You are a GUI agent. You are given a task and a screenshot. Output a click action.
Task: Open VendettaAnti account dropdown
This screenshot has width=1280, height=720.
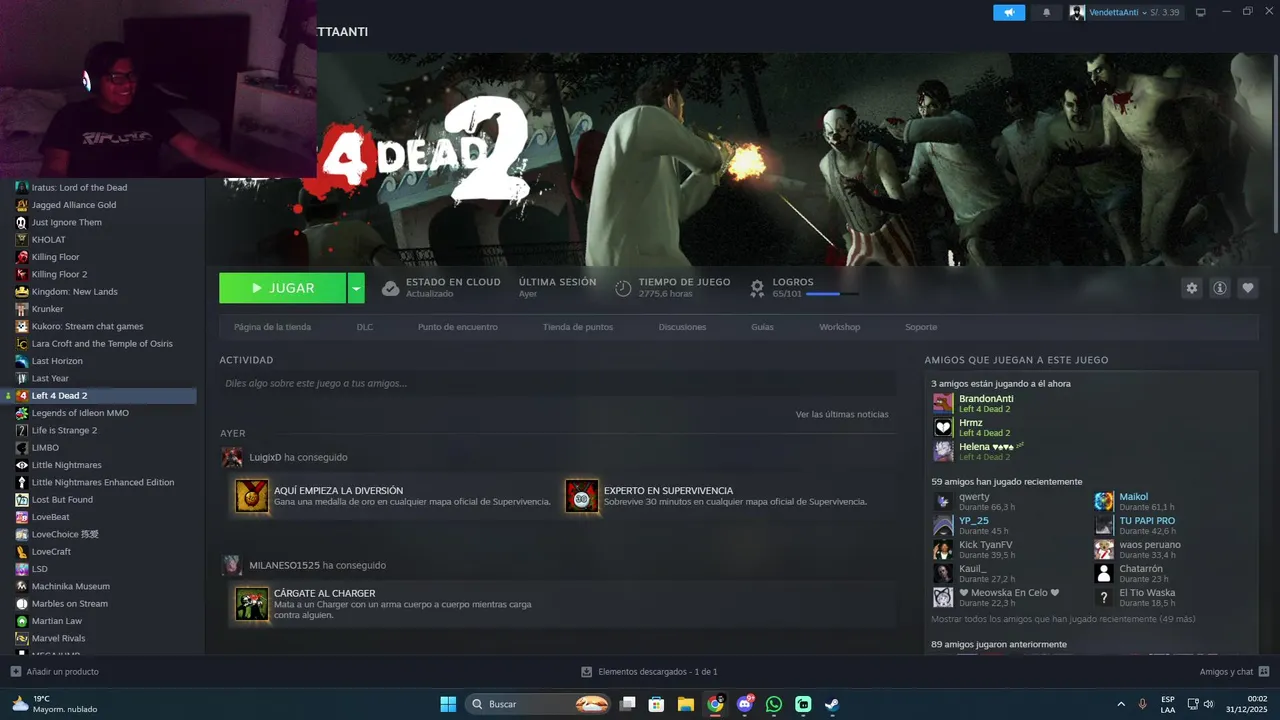pyautogui.click(x=1125, y=12)
